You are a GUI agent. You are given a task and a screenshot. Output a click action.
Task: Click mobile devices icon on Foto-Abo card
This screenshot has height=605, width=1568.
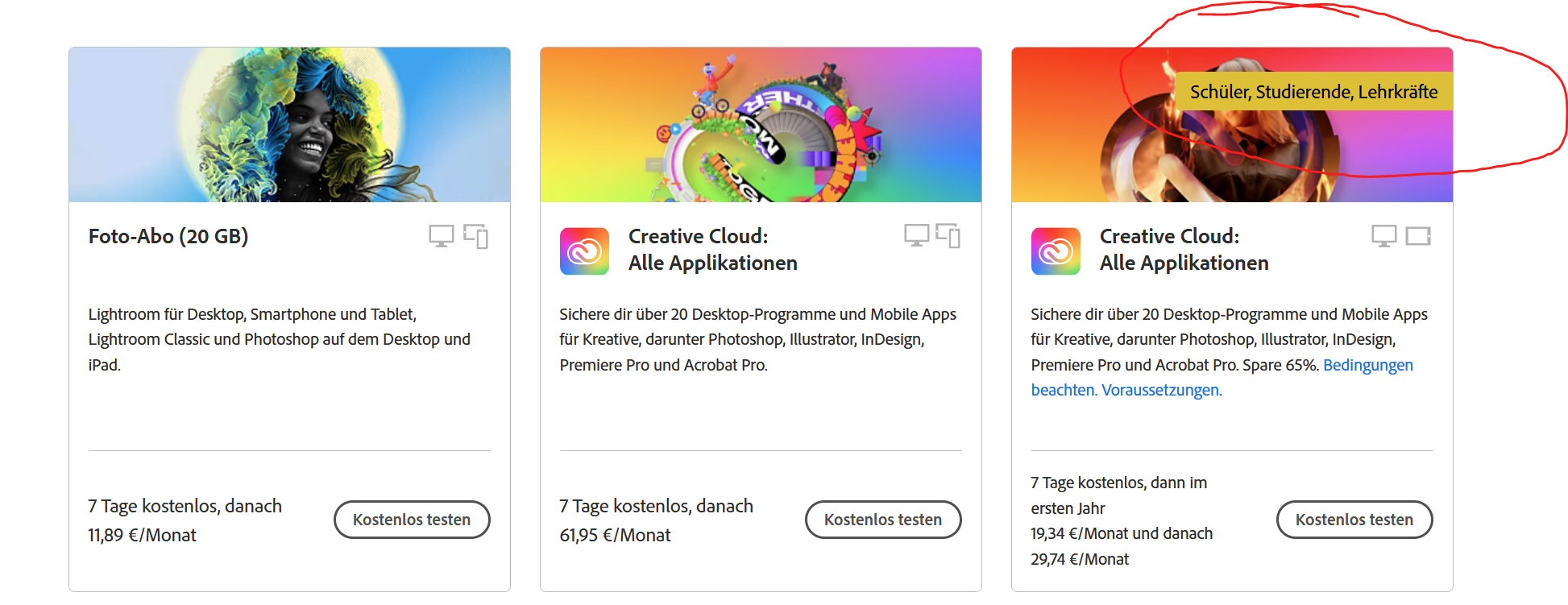pyautogui.click(x=476, y=236)
